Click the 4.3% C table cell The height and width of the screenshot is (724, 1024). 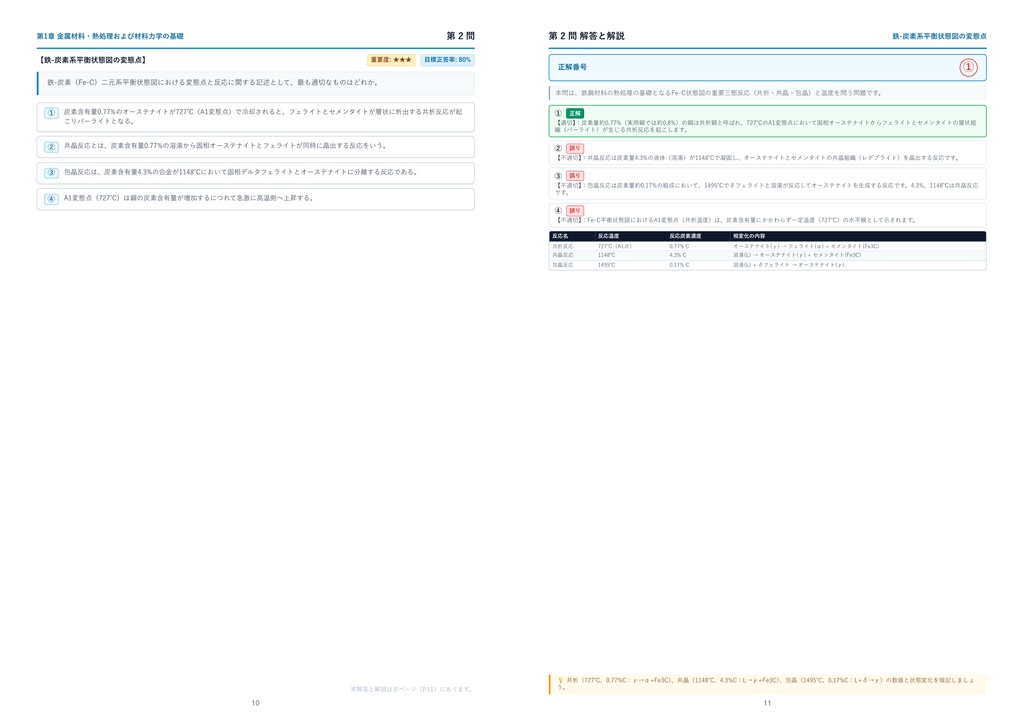click(679, 255)
